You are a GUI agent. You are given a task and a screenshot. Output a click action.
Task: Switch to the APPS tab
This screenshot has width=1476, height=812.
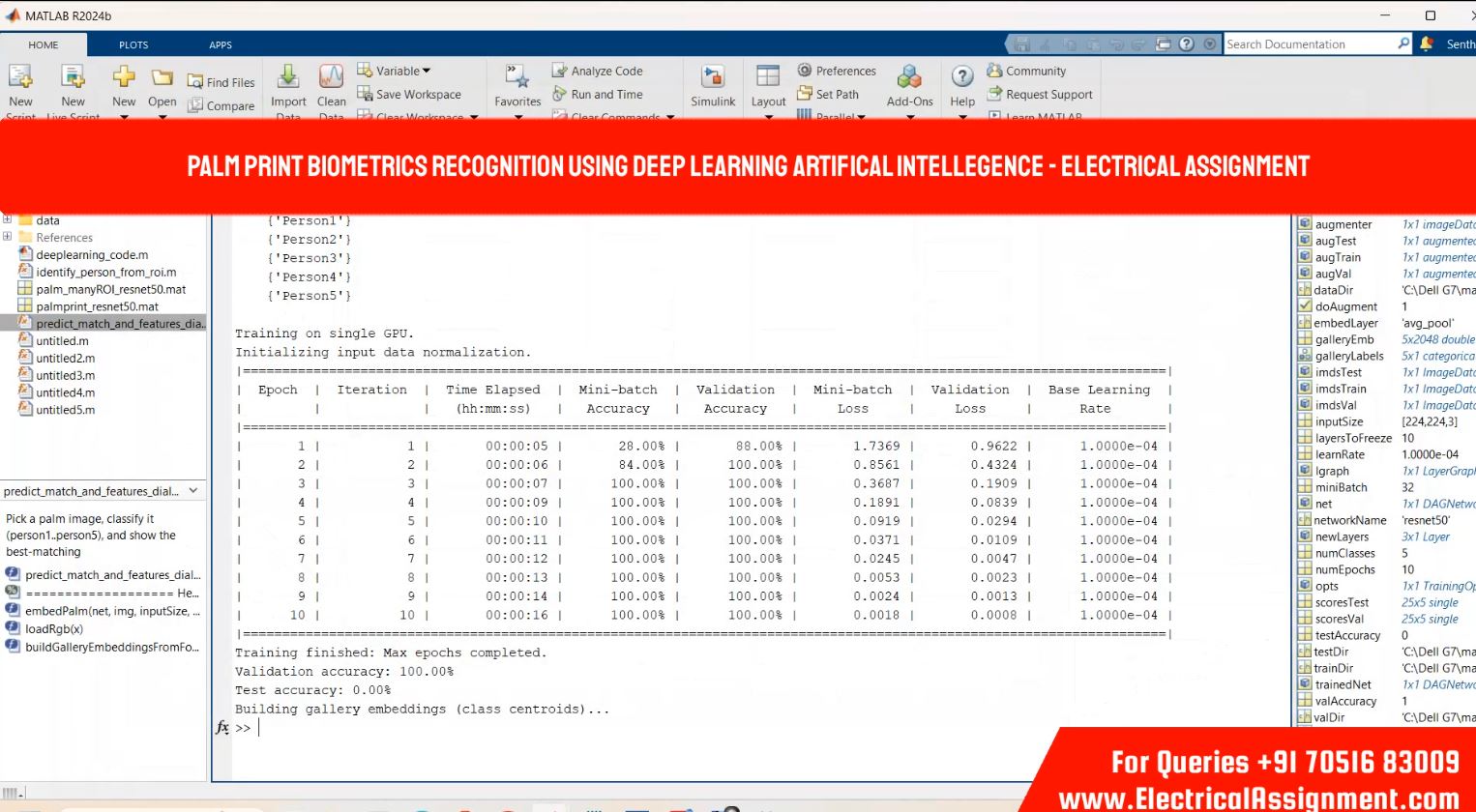click(x=221, y=44)
